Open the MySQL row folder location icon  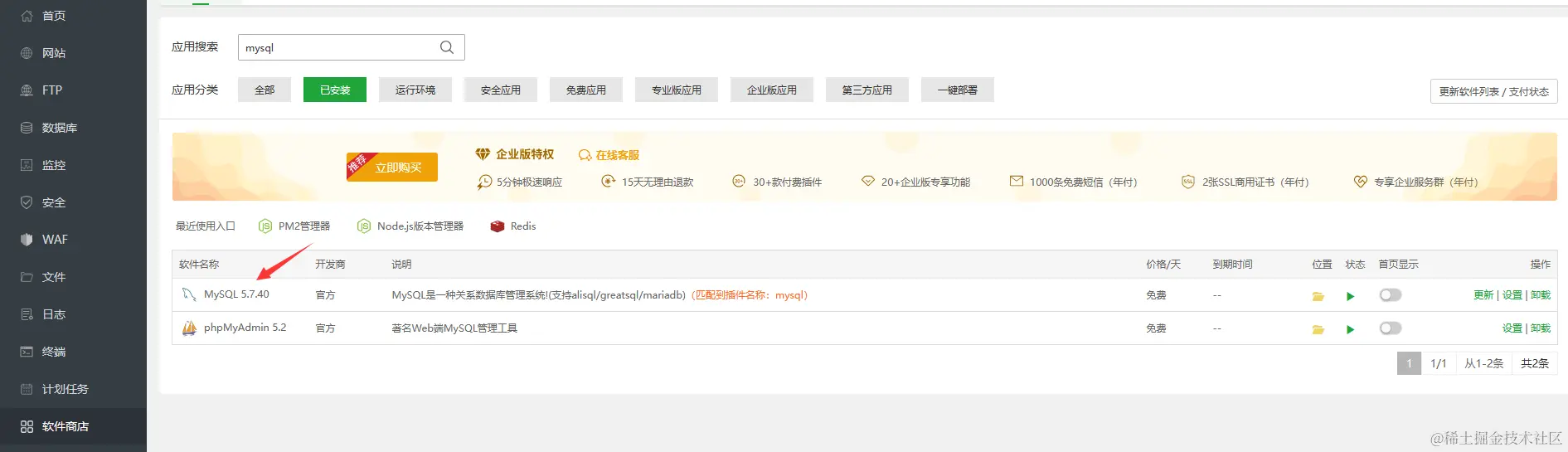coord(1318,296)
